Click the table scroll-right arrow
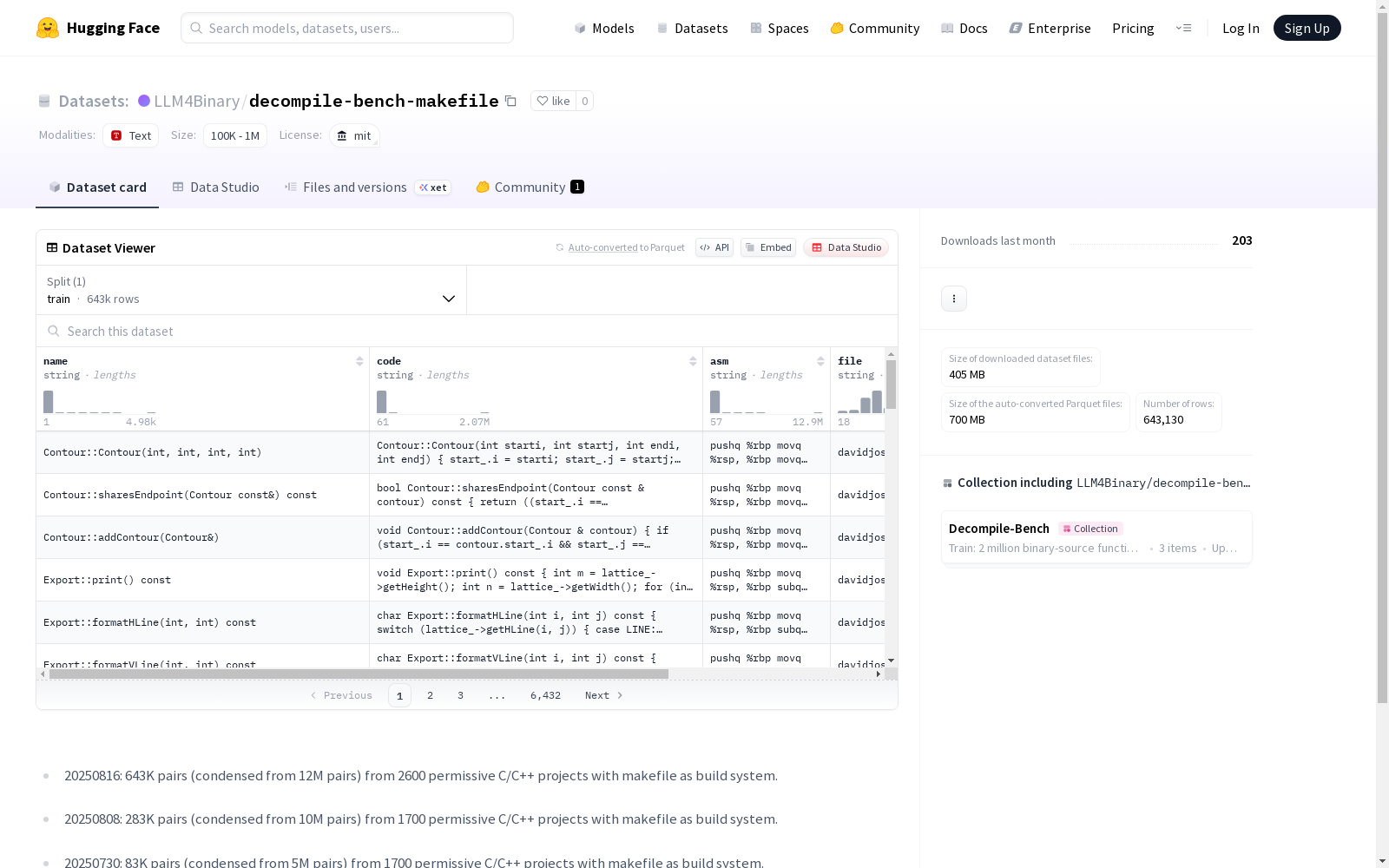 point(879,674)
